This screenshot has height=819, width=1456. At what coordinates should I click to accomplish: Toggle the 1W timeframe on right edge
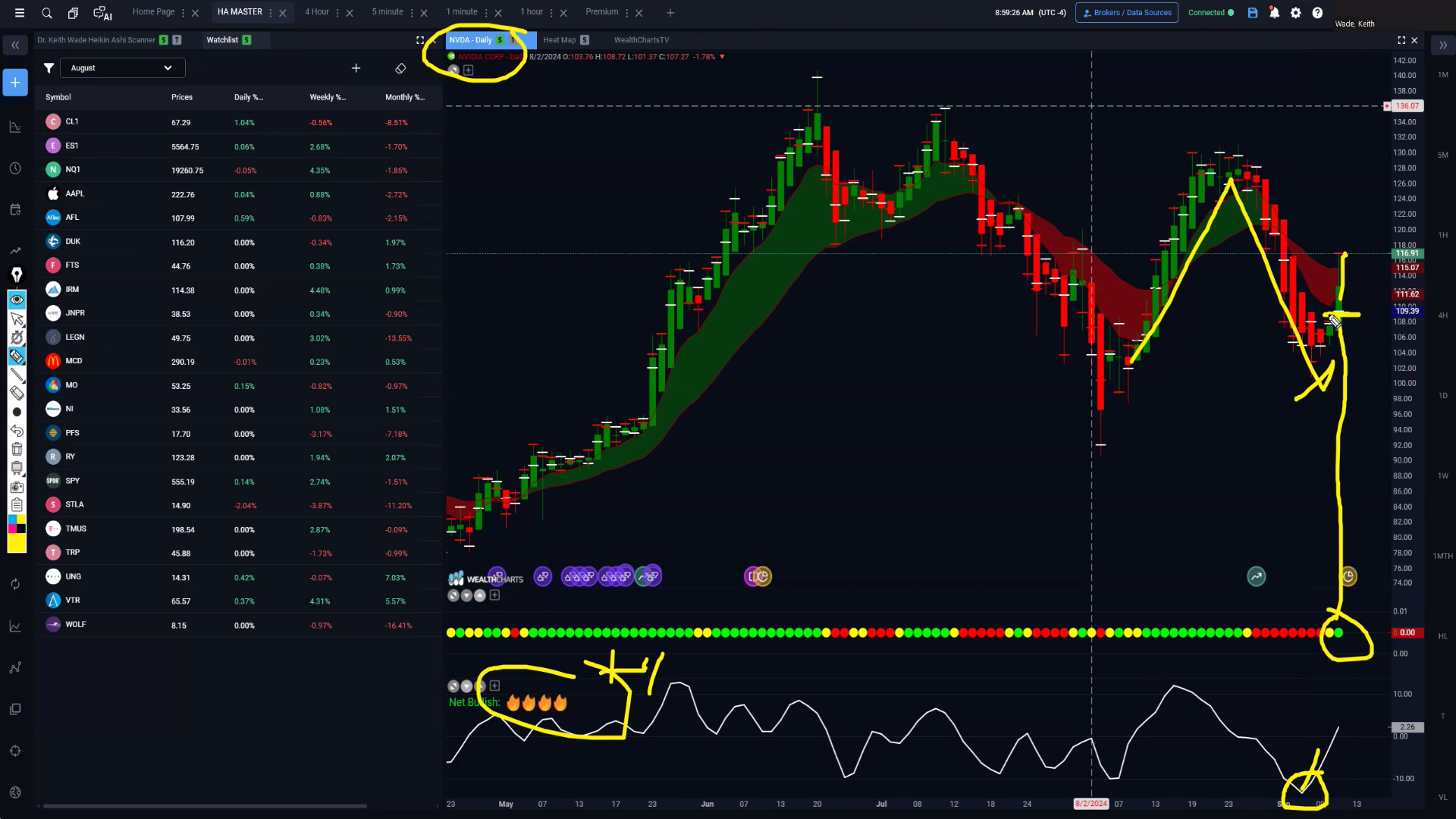1442,476
